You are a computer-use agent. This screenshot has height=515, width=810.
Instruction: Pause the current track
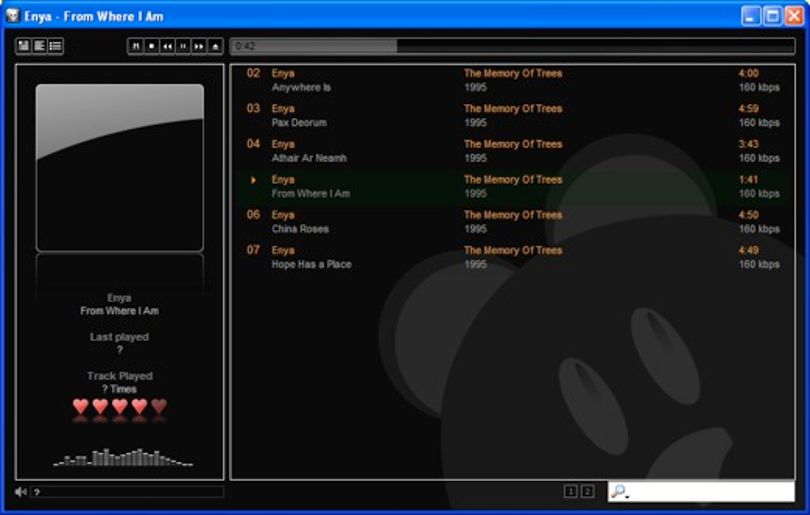[x=183, y=46]
